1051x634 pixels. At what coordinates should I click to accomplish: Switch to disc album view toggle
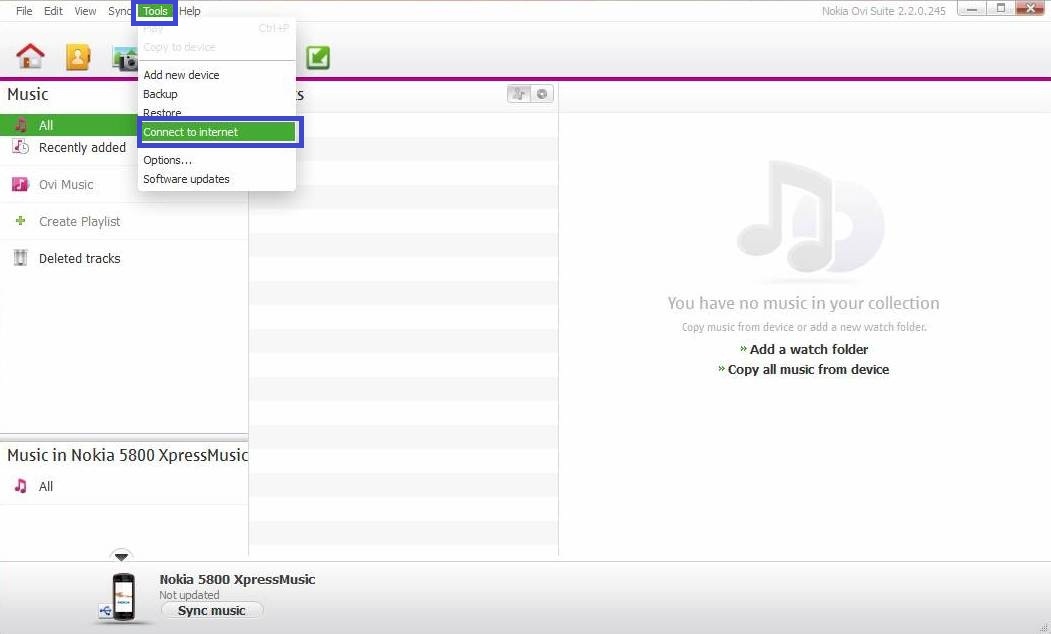pos(542,94)
